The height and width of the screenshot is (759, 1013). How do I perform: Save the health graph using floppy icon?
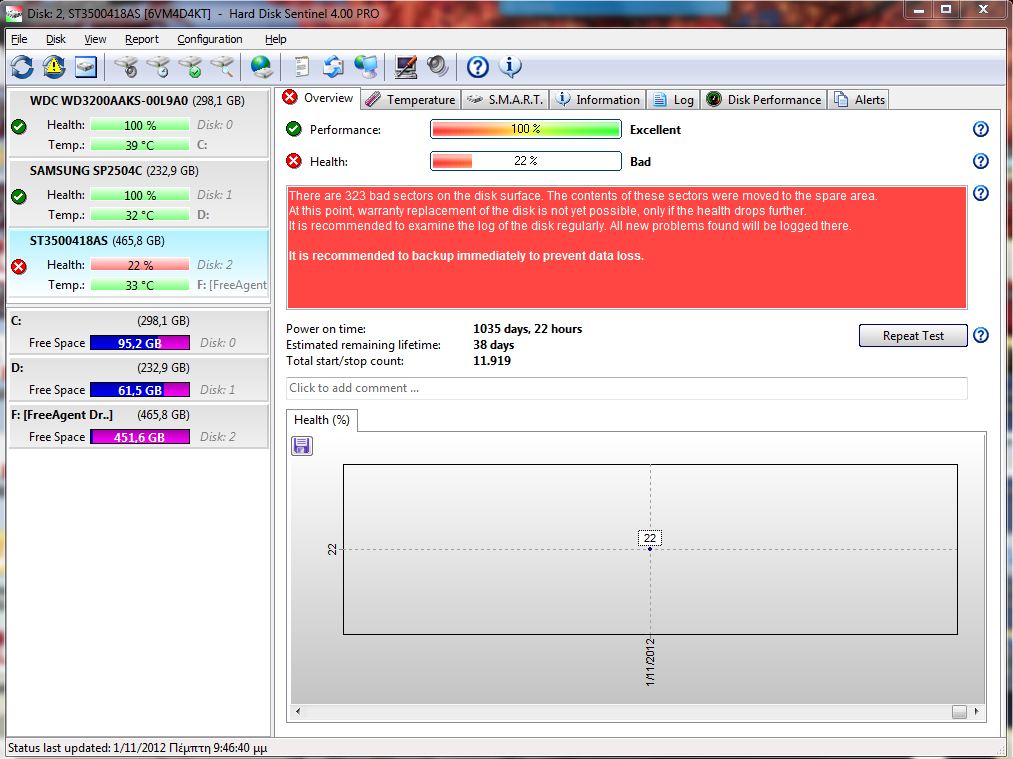[302, 446]
